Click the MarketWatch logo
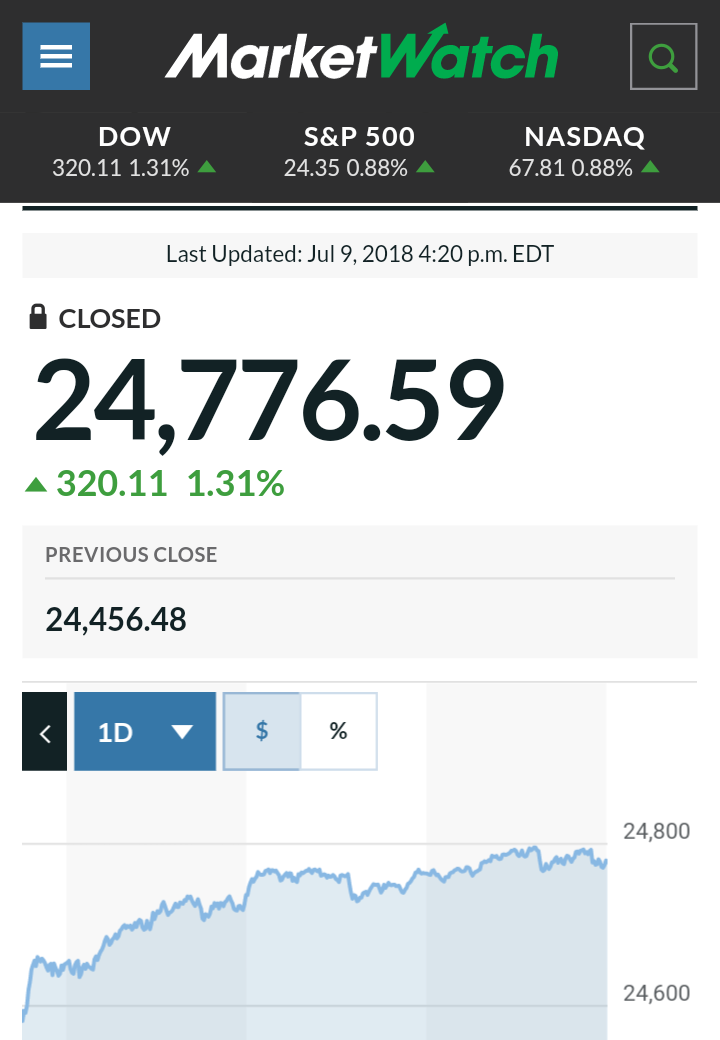Image resolution: width=720 pixels, height=1040 pixels. [x=361, y=55]
